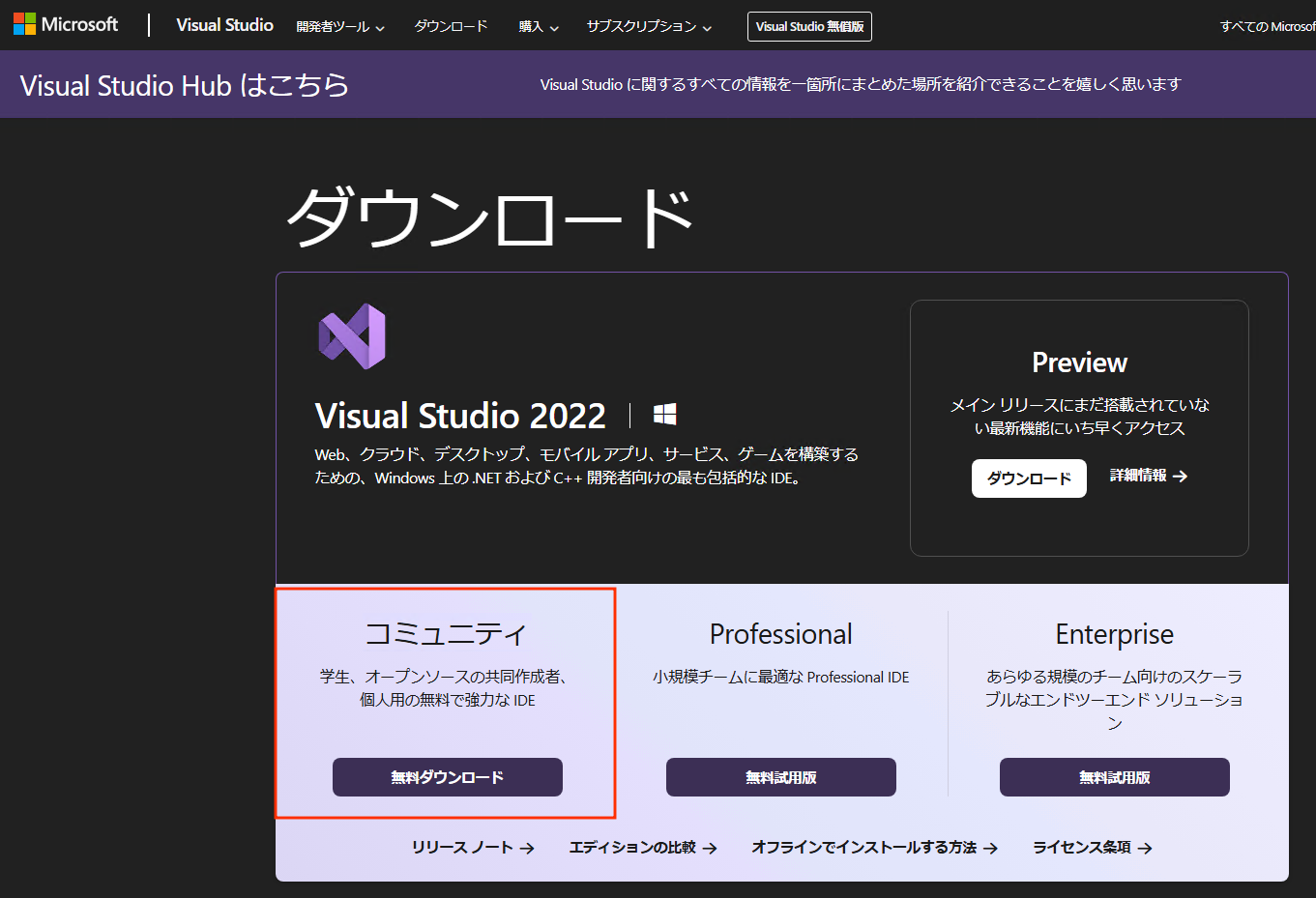Click the purple Visual Studio logo icon
The height and width of the screenshot is (898, 1316).
coord(352,336)
